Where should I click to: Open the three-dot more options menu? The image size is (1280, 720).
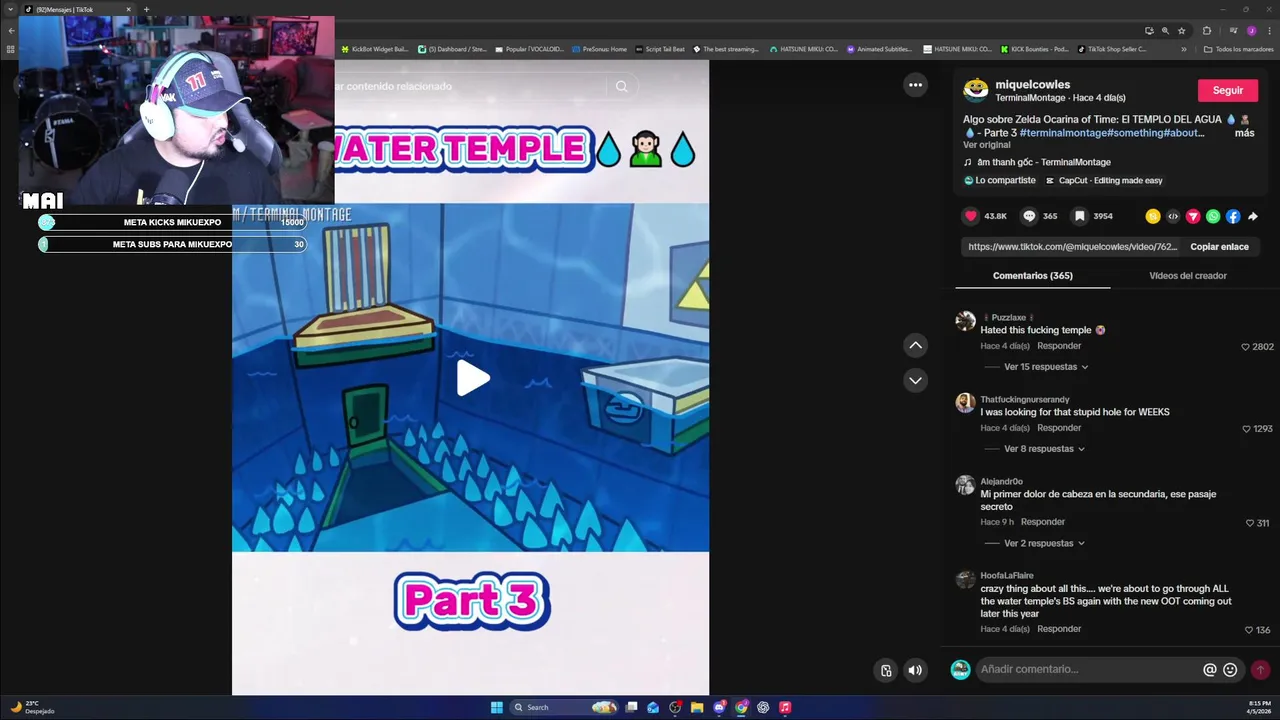click(915, 85)
